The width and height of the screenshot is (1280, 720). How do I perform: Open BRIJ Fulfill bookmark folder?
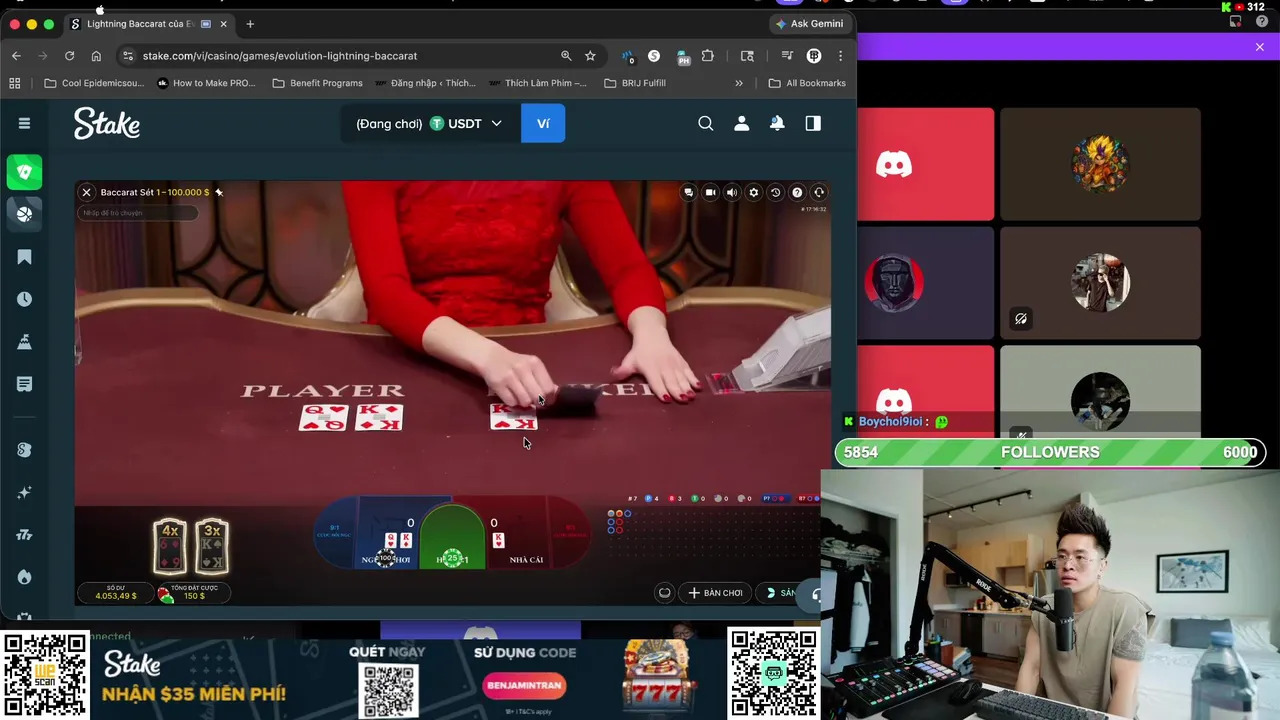[635, 83]
